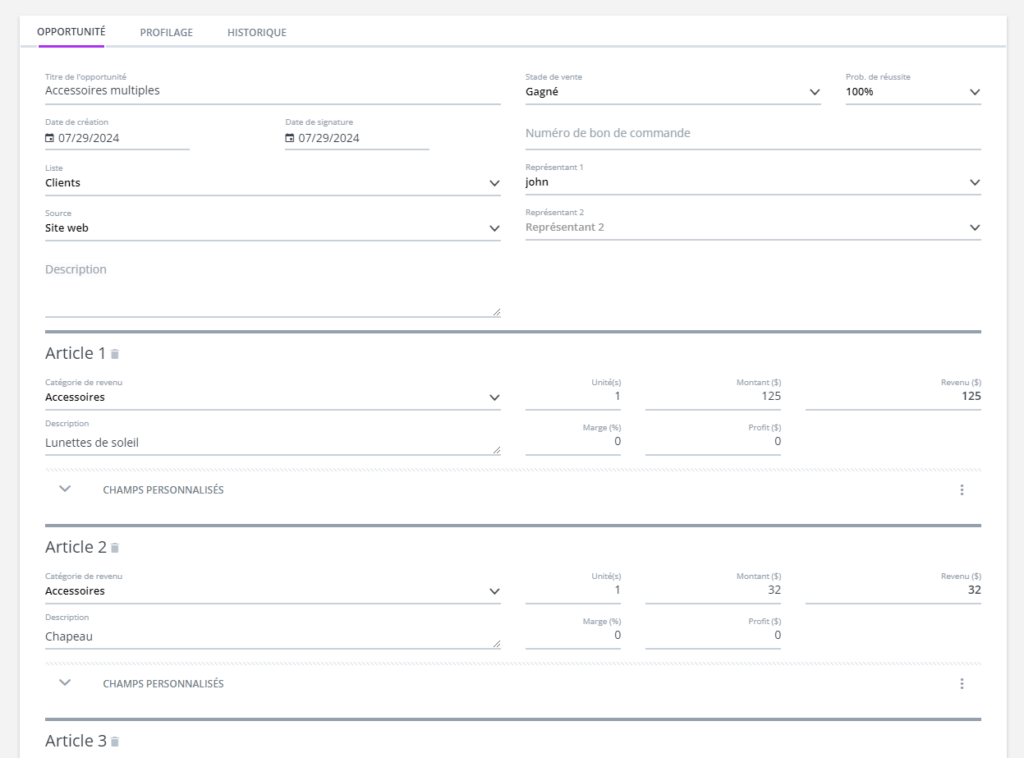This screenshot has width=1024, height=758.
Task: Delete Article 1 using trash icon
Action: (x=115, y=354)
